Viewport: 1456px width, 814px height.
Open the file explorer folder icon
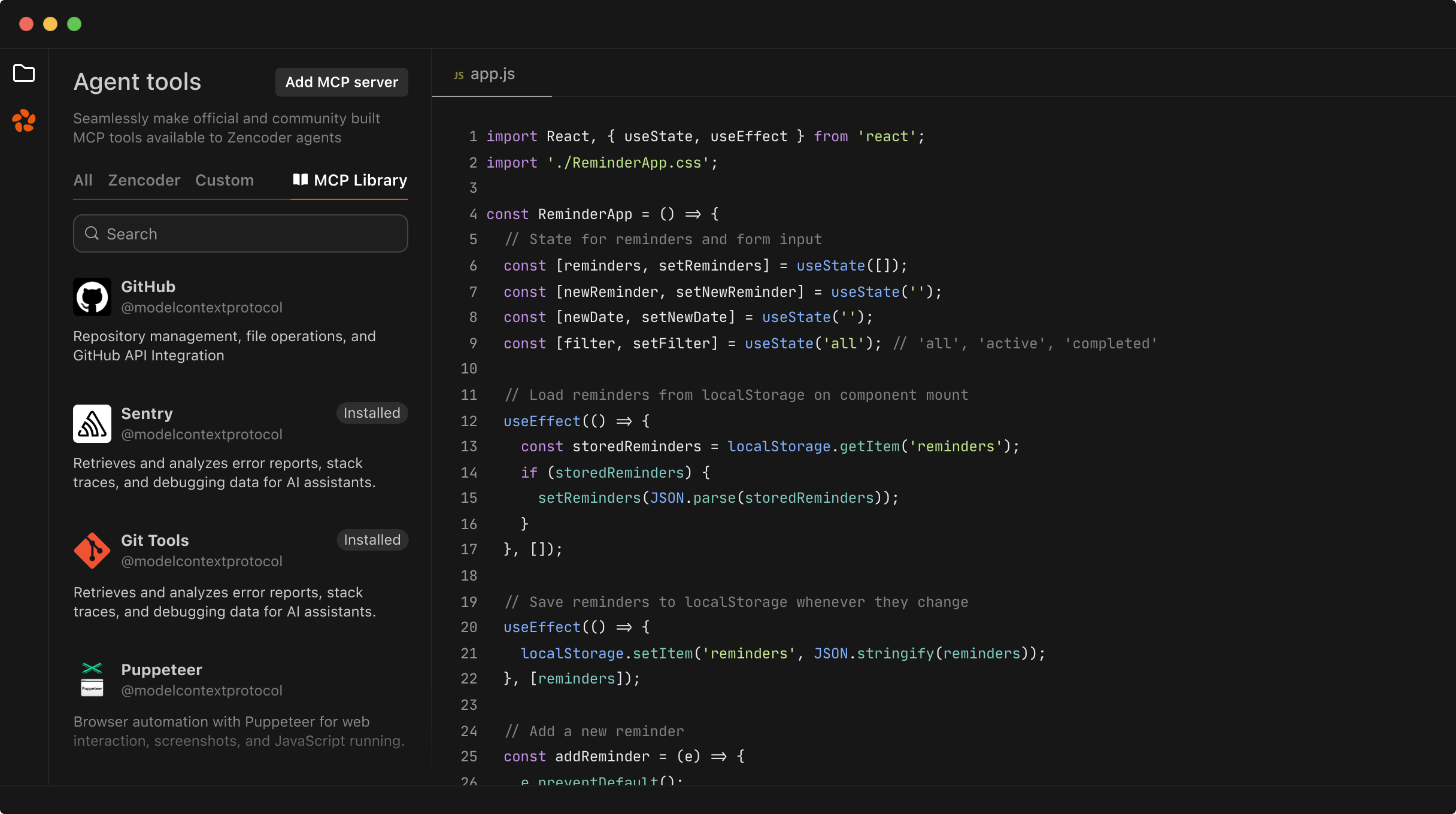(x=24, y=73)
